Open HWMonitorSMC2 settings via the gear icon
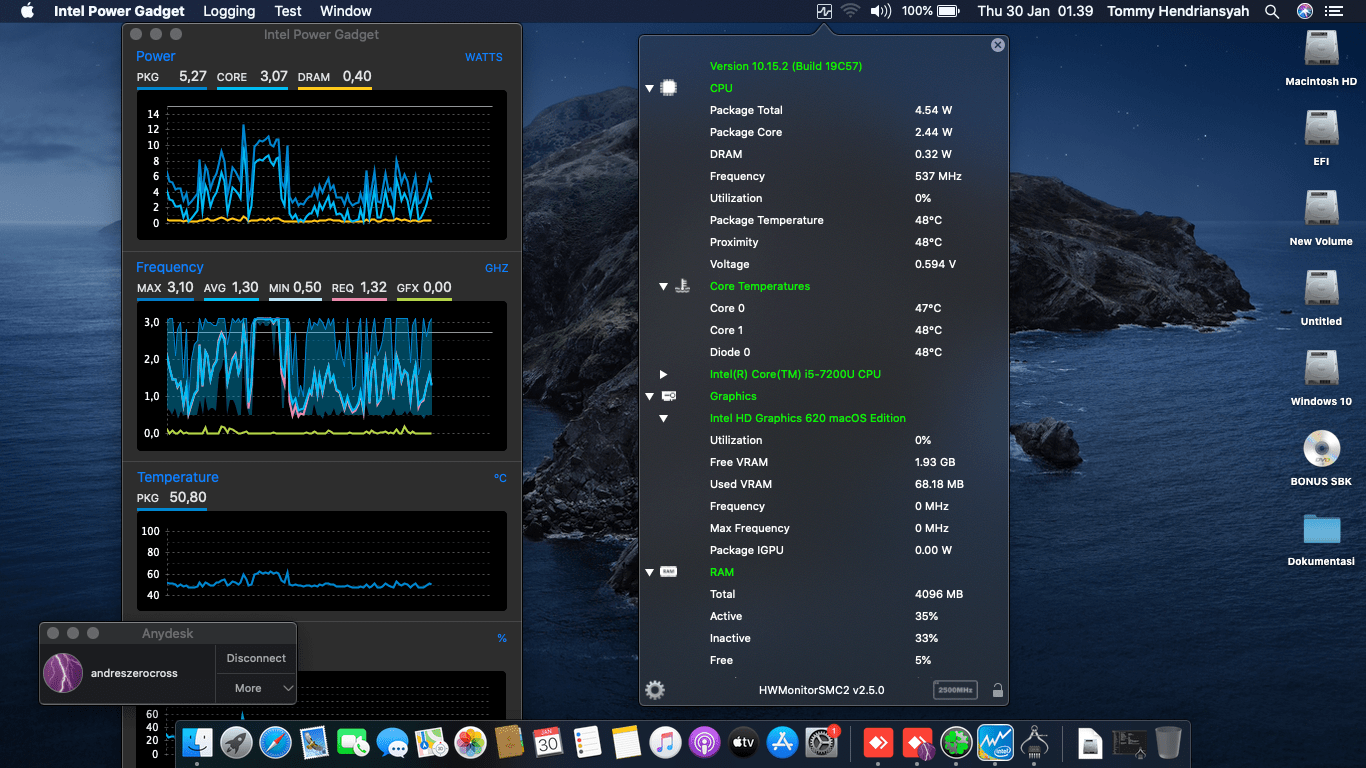This screenshot has height=768, width=1366. click(655, 690)
